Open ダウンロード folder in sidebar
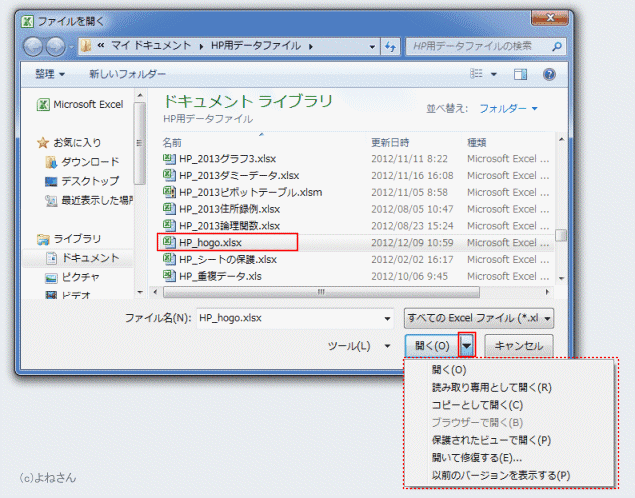This screenshot has width=635, height=498. click(83, 162)
